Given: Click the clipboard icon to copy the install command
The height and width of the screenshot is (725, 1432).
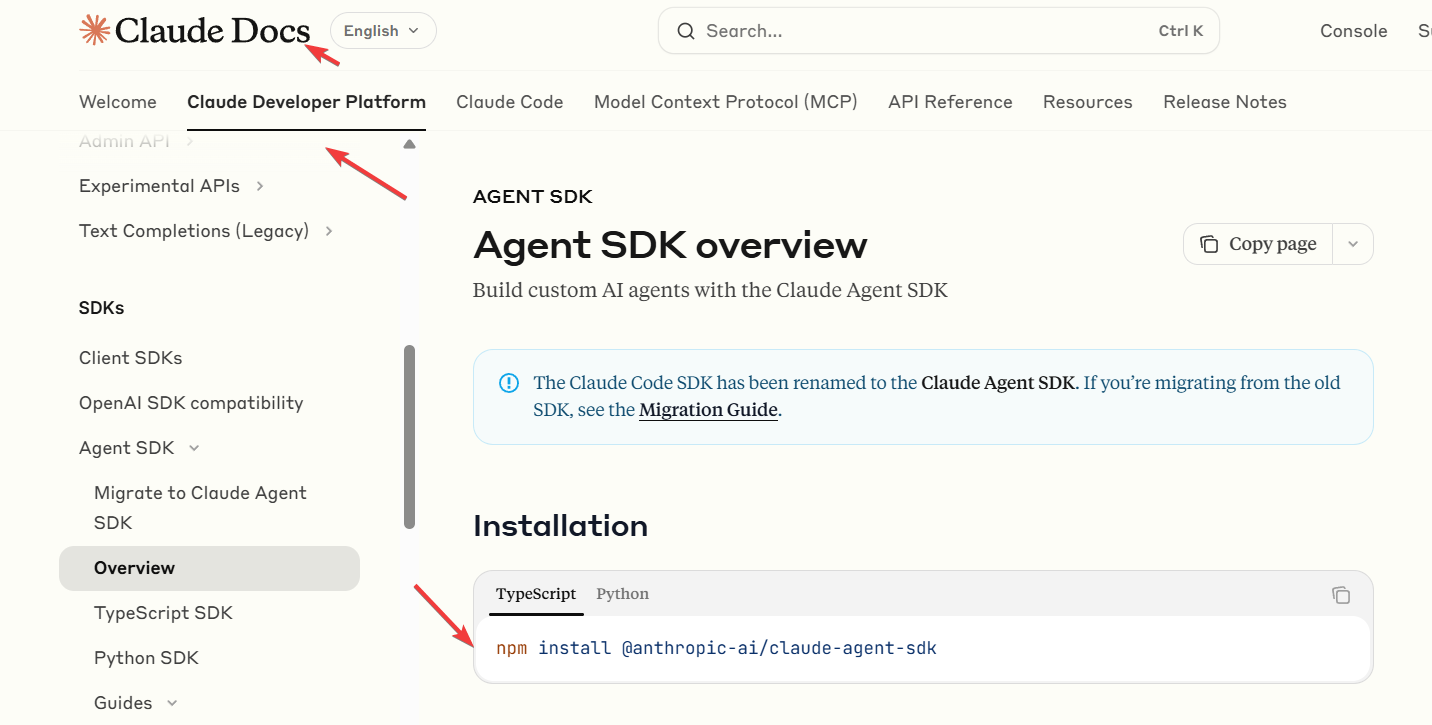Looking at the screenshot, I should point(1341,594).
